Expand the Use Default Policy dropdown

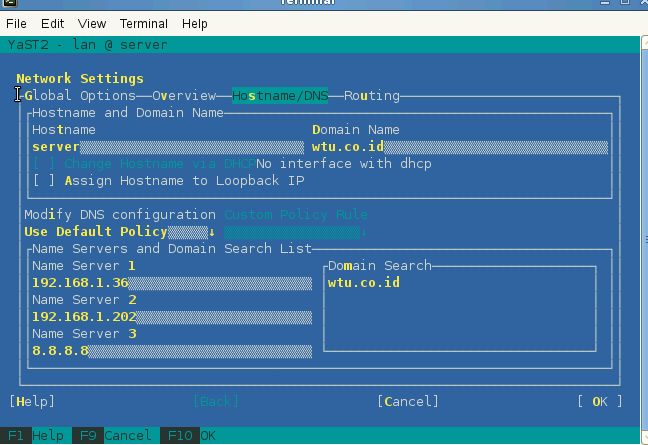120,232
